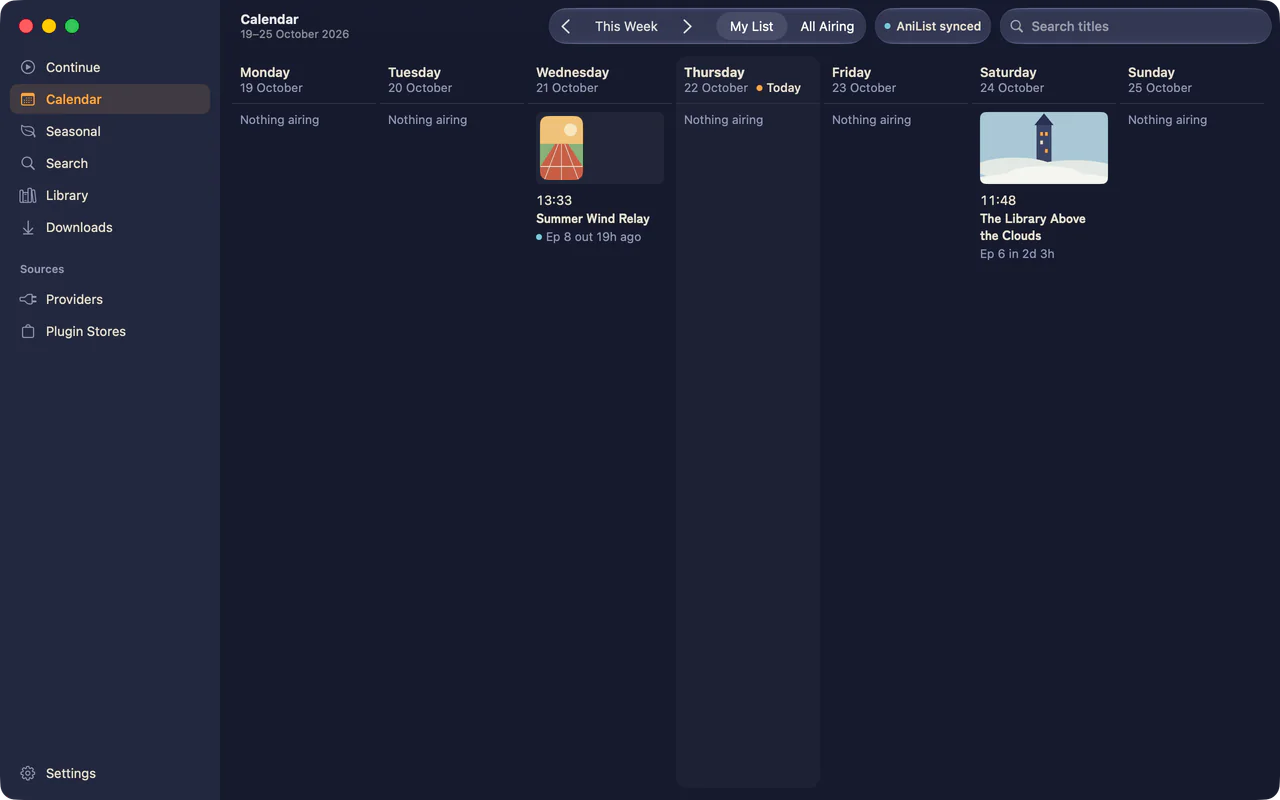The width and height of the screenshot is (1280, 800).
Task: Switch to the All Airing filter
Action: coord(827,26)
